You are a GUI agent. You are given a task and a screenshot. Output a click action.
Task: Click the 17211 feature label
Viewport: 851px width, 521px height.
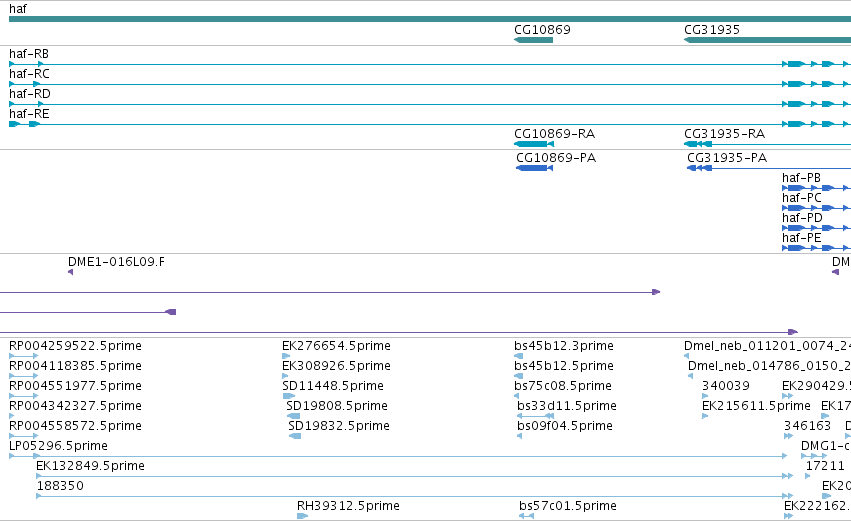click(825, 466)
